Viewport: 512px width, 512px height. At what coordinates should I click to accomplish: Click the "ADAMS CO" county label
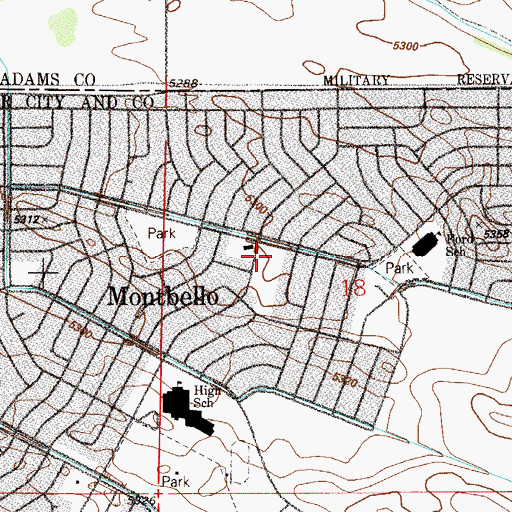[49, 80]
